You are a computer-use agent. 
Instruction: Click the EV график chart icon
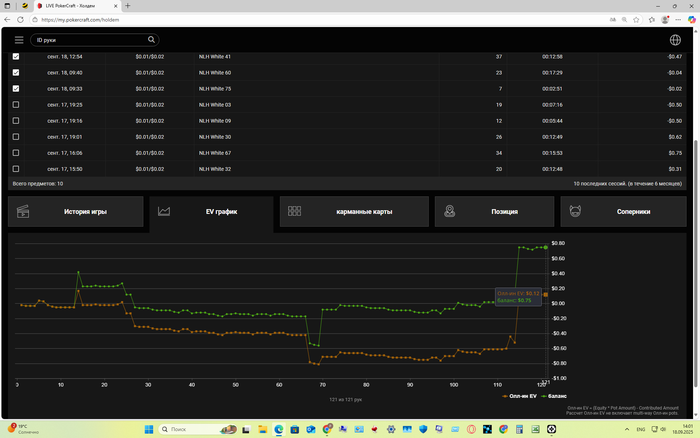[164, 211]
